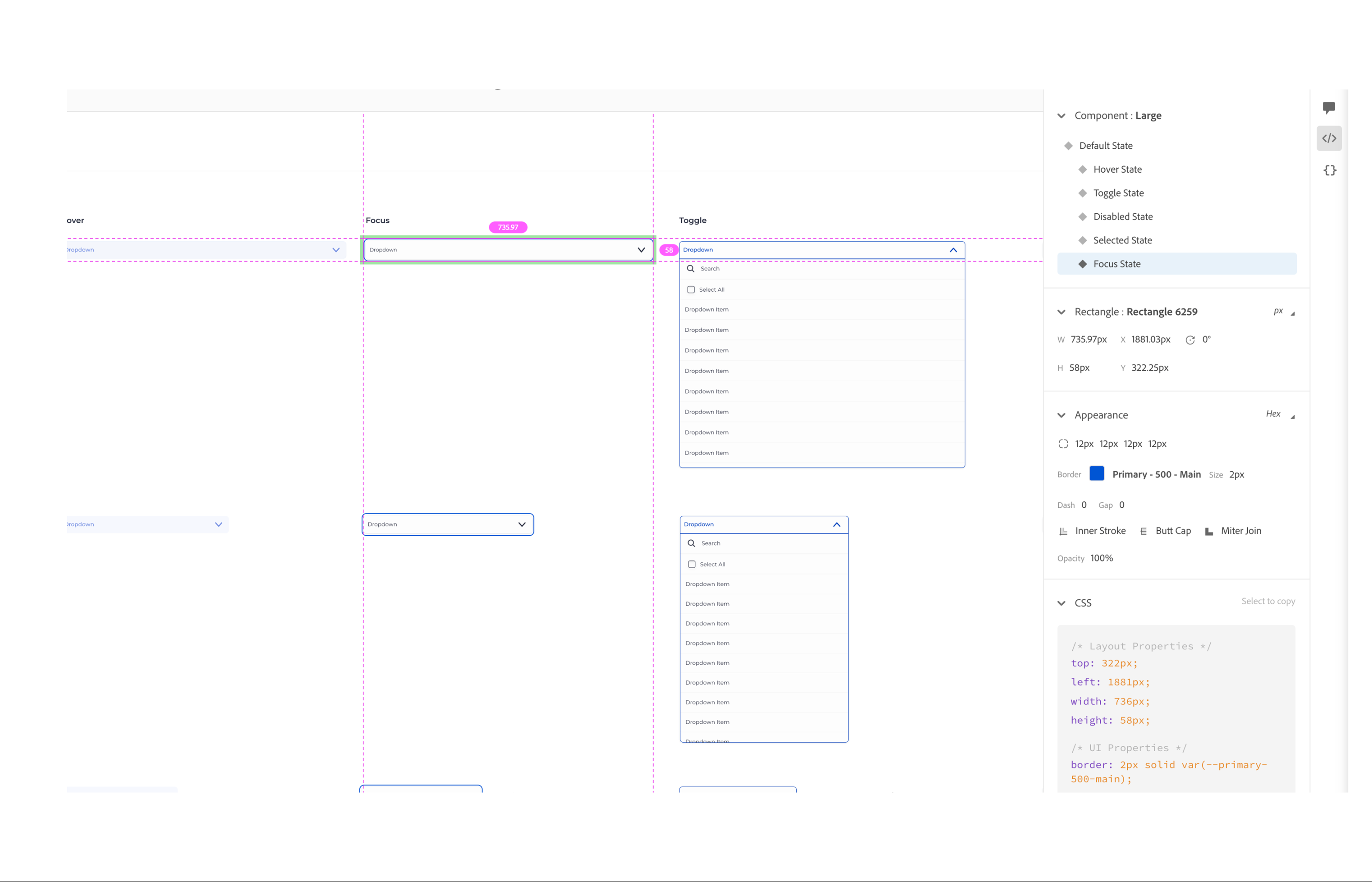The width and height of the screenshot is (1372, 882).
Task: Select the code view icon
Action: (1328, 139)
